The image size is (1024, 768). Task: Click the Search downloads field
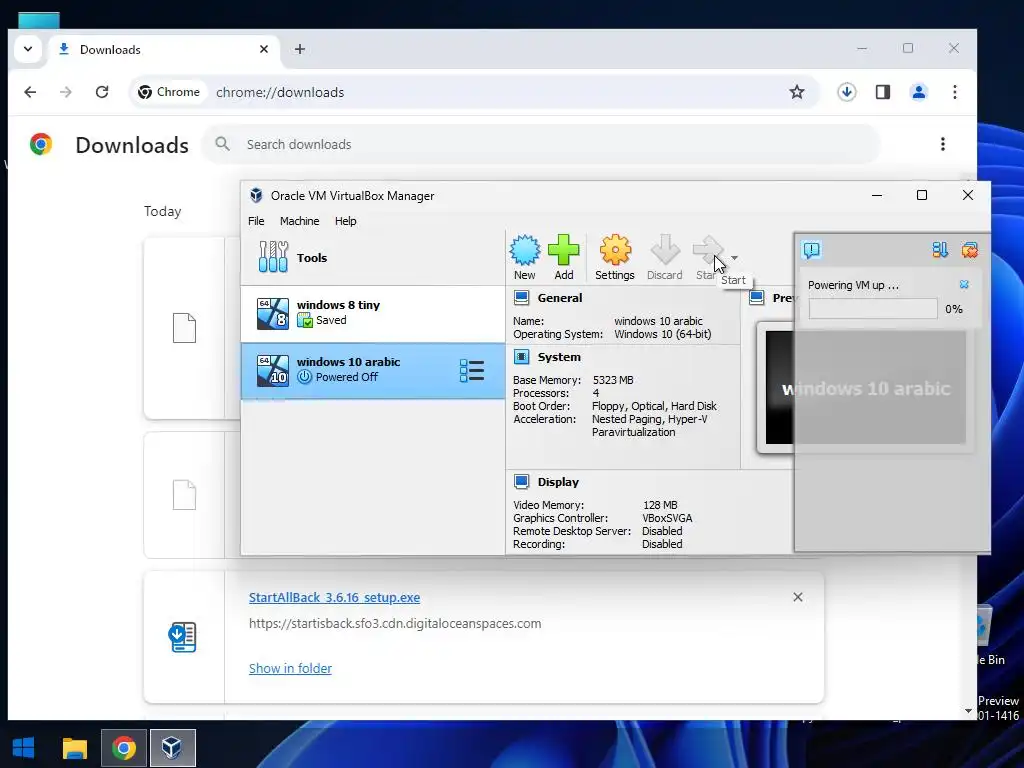coord(542,144)
